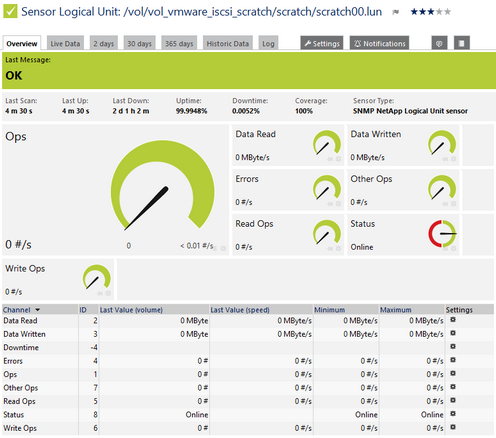Click the square pause icon button

point(462,43)
